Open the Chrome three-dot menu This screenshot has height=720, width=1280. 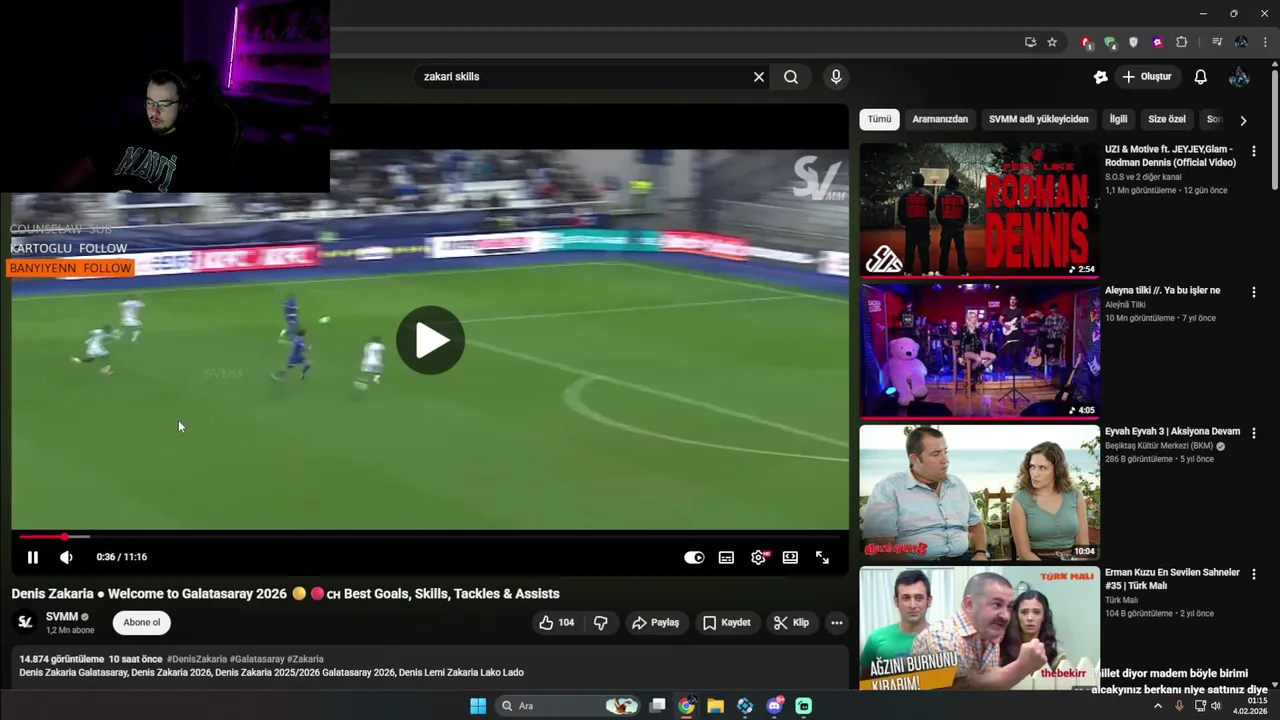click(x=1265, y=42)
